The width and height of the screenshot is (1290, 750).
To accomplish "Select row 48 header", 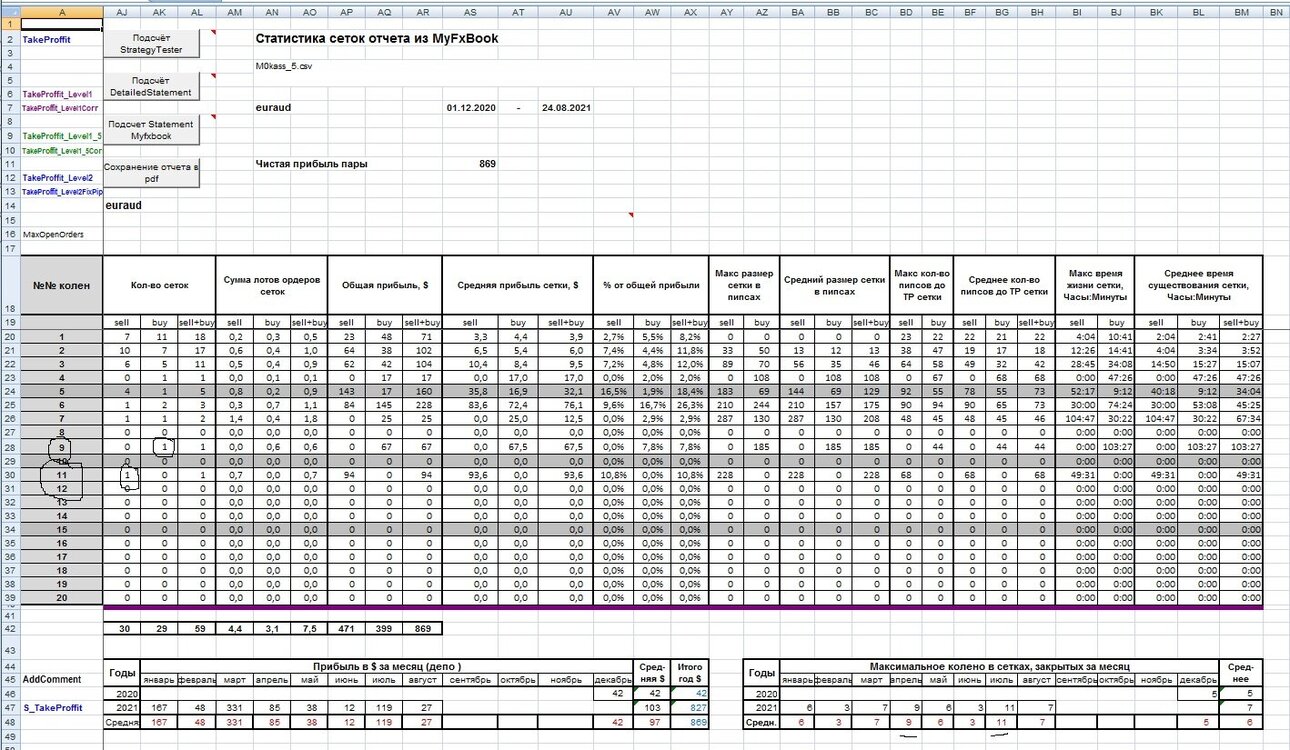I will (9, 721).
